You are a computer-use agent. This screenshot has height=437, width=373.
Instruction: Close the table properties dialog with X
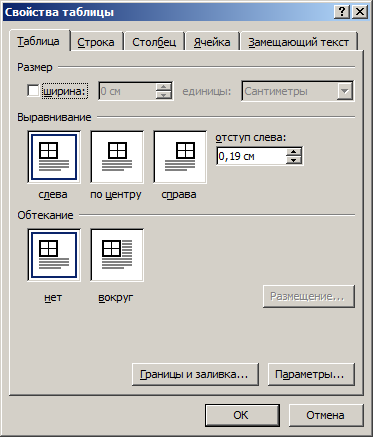[x=360, y=12]
